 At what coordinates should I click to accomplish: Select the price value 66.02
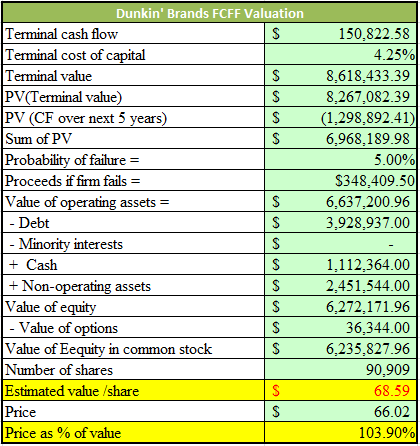click(x=392, y=412)
